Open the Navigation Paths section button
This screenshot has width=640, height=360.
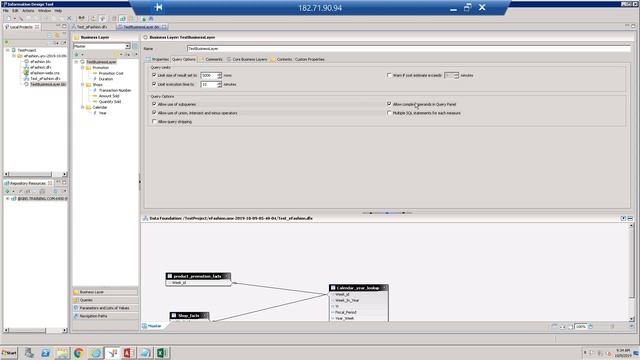click(105, 316)
